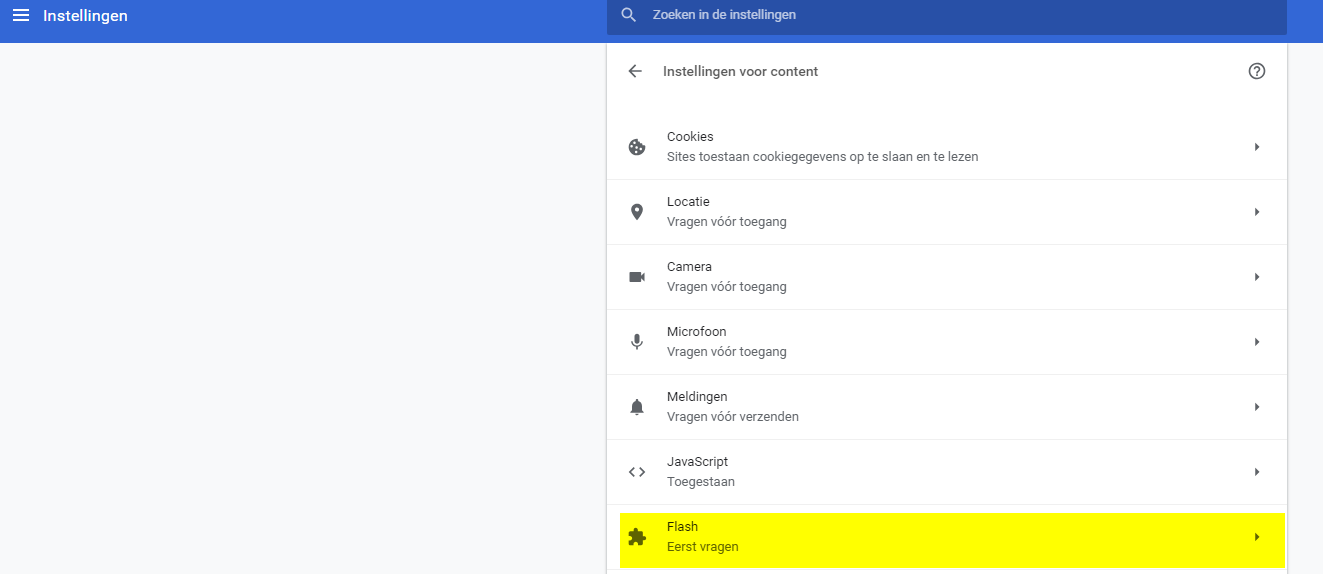
Task: Click the Instellingen title text
Action: [x=85, y=16]
